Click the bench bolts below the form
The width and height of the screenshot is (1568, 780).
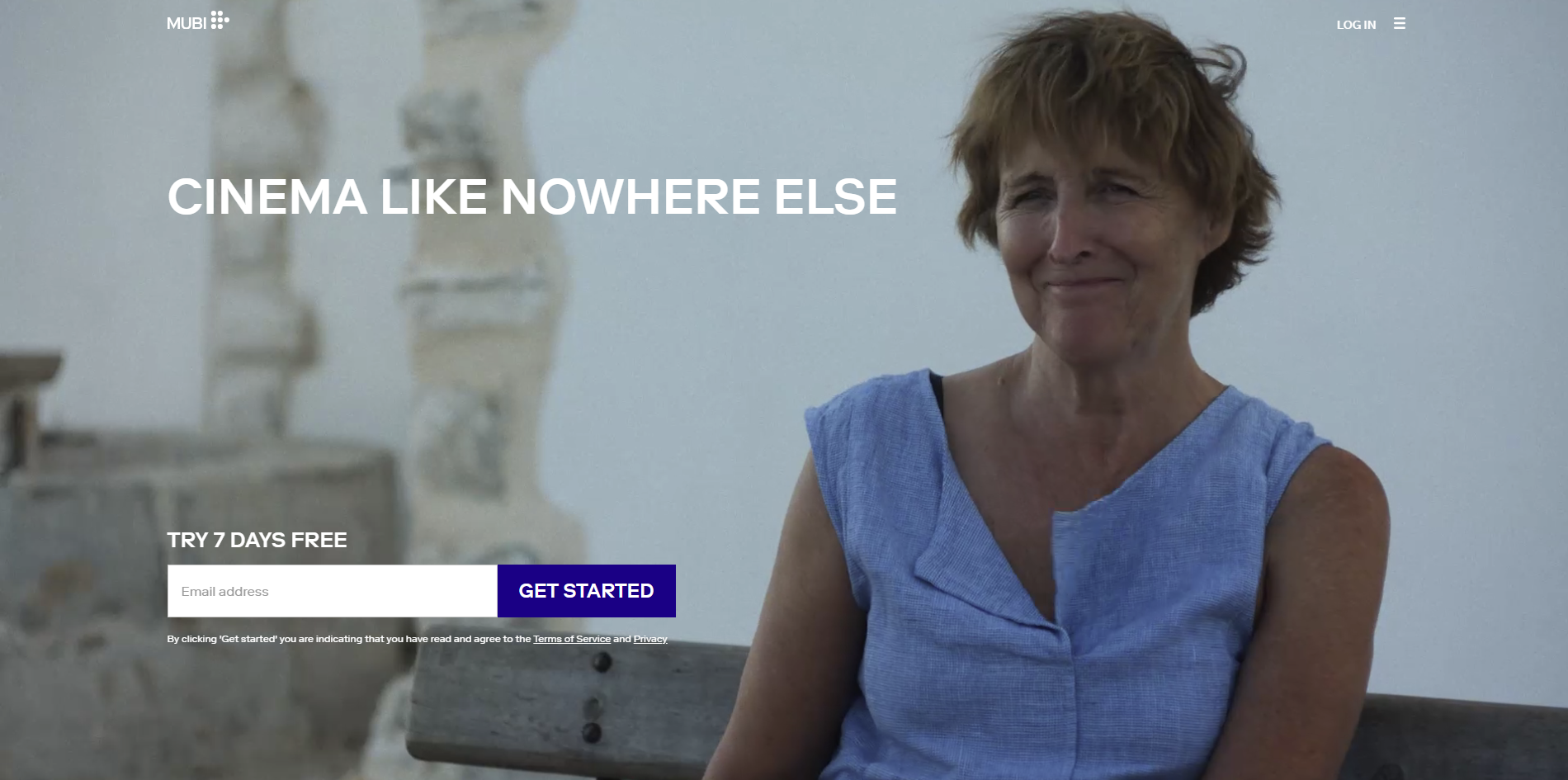tap(596, 697)
